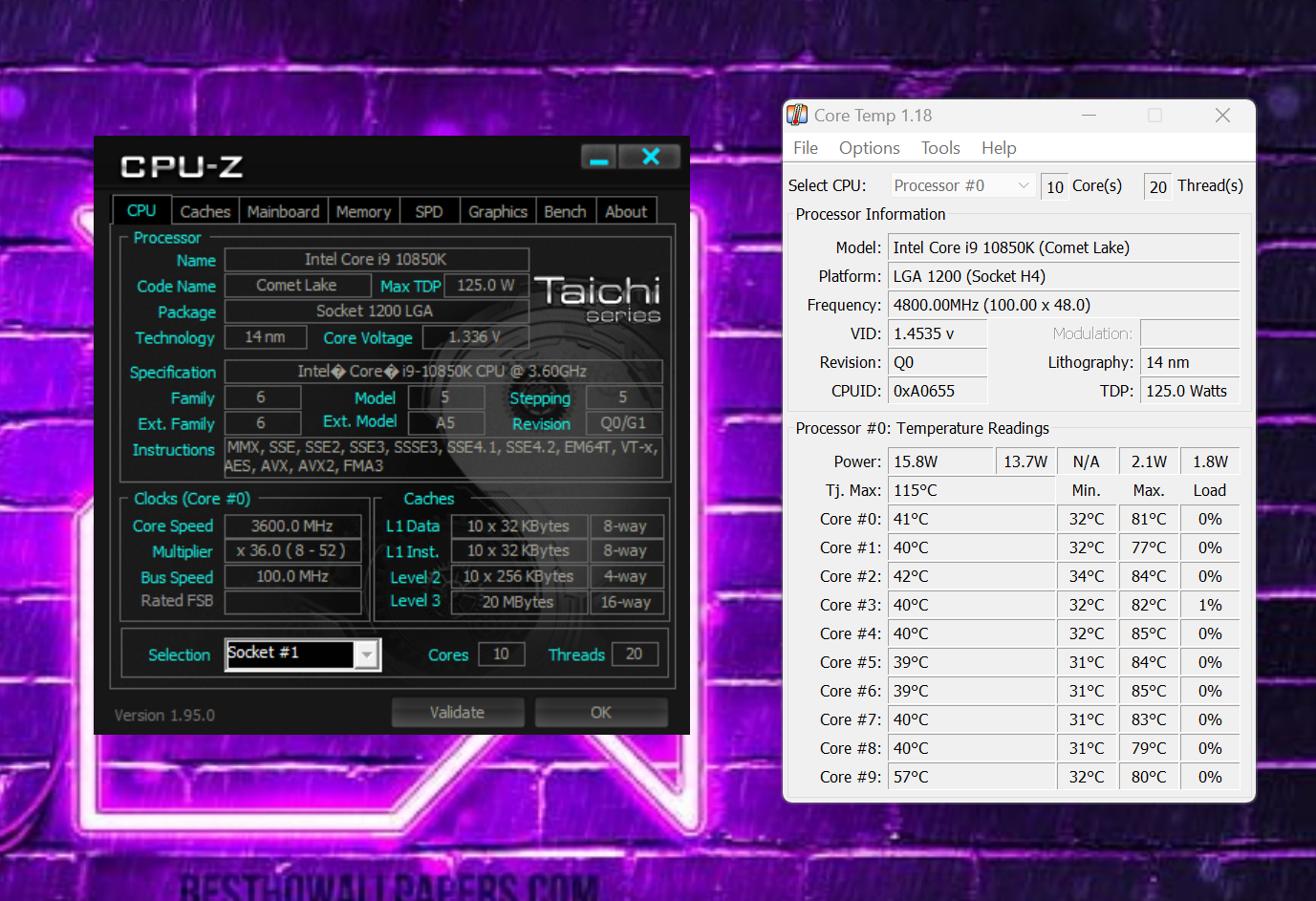This screenshot has width=1316, height=901.
Task: Open the File menu in Core Temp
Action: click(806, 148)
